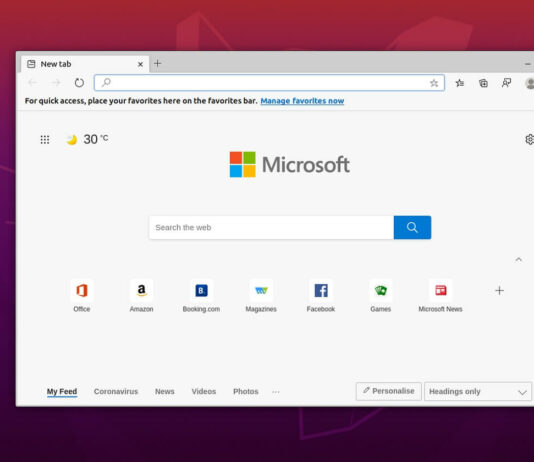Focus the Search the web box
This screenshot has height=462, width=534.
tap(271, 227)
